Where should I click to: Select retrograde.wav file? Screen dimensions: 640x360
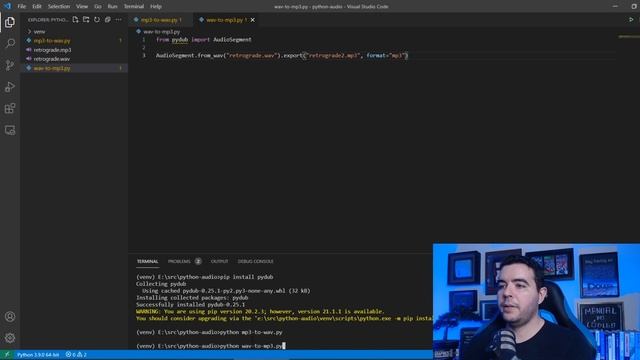coord(51,59)
